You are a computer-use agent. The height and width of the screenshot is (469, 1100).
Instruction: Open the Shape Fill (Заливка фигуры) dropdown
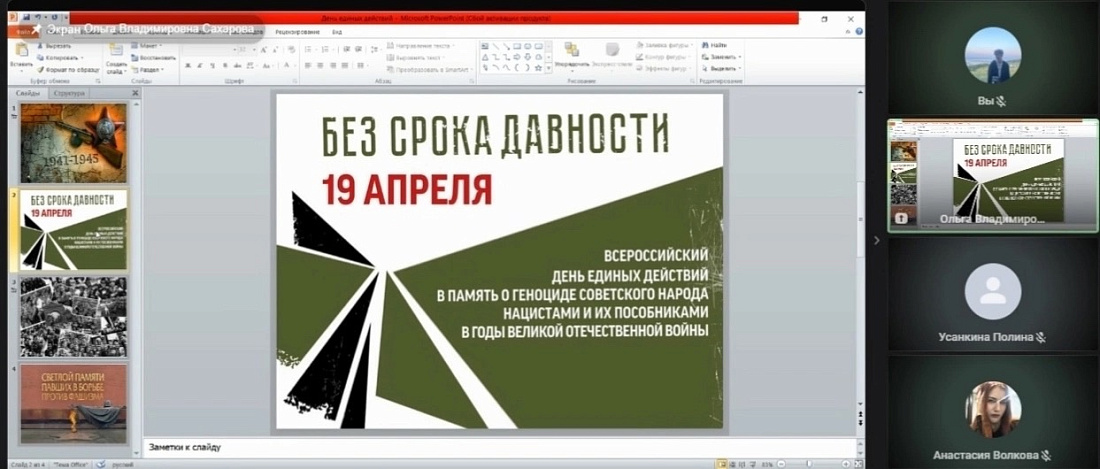point(665,46)
